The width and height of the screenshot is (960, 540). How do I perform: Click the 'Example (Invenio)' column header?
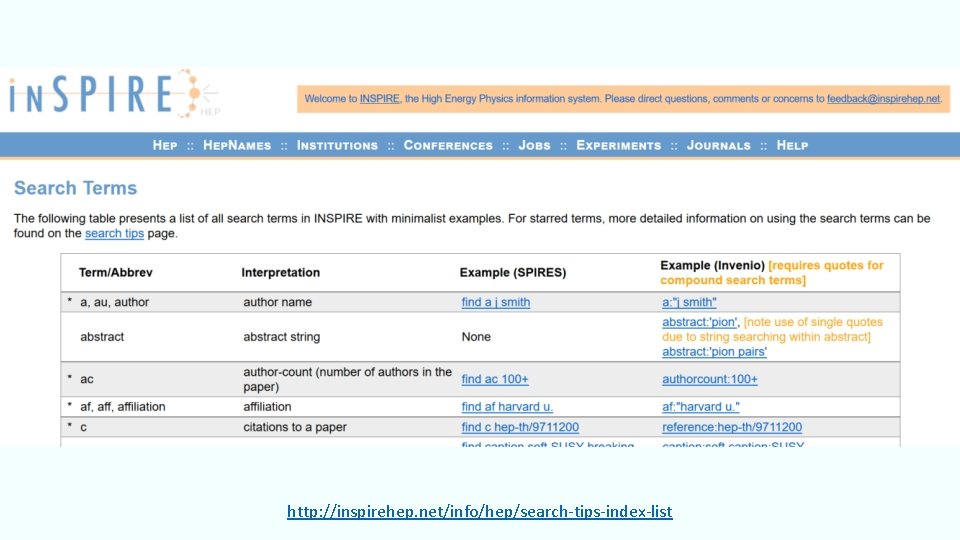point(712,265)
